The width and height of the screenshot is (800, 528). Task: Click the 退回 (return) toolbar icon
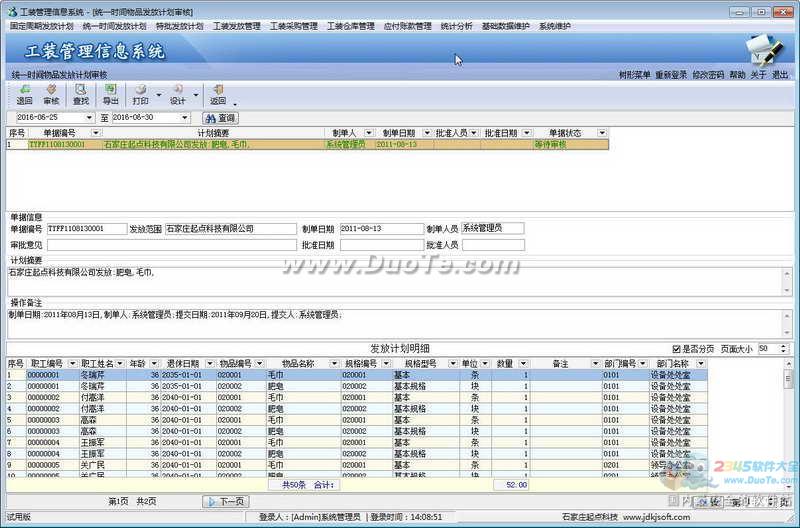point(24,94)
